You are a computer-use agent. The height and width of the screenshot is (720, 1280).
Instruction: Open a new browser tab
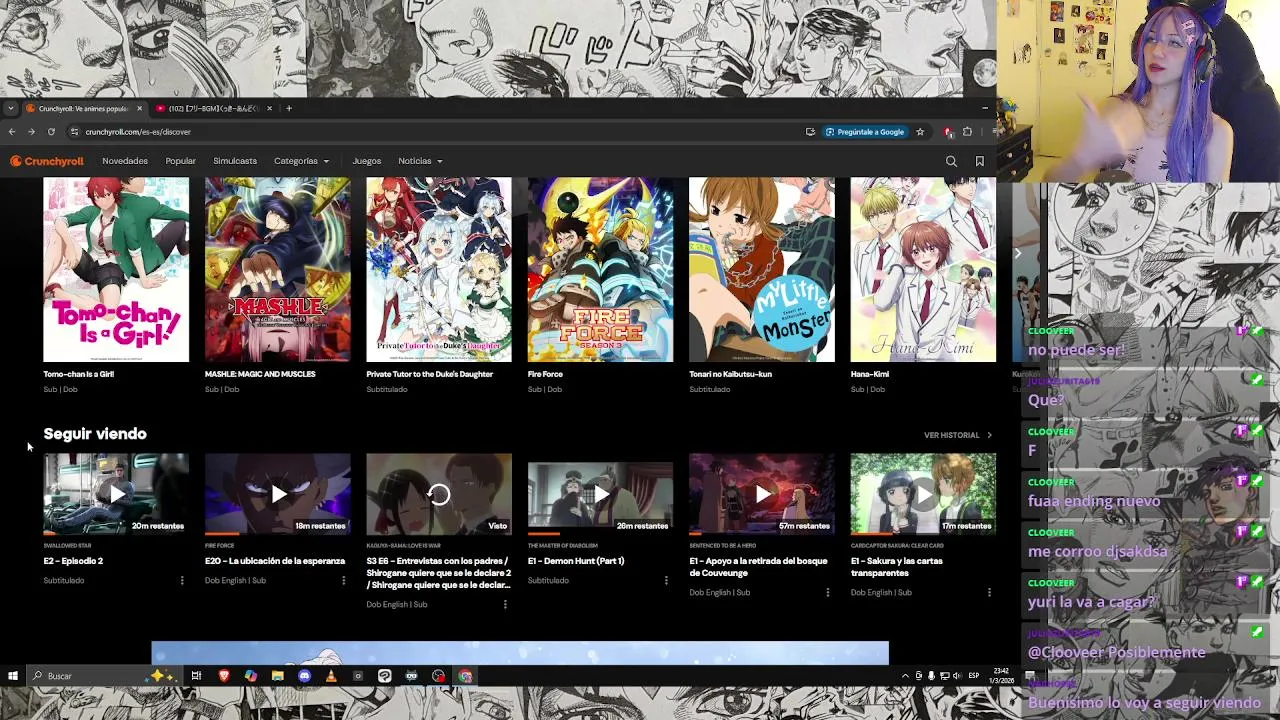pyautogui.click(x=289, y=108)
